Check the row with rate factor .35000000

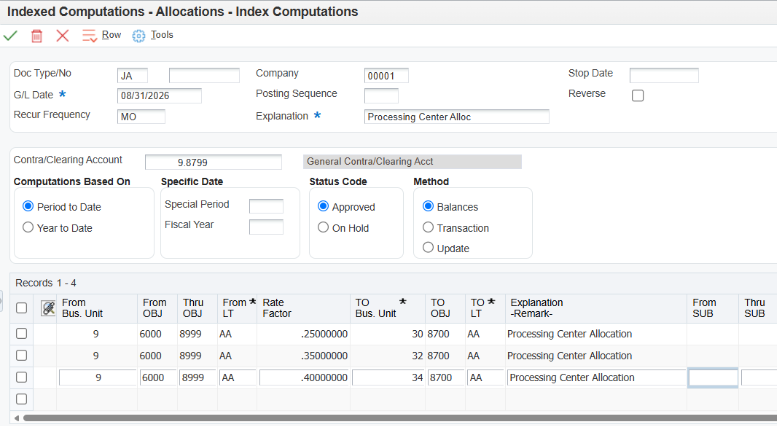21,356
